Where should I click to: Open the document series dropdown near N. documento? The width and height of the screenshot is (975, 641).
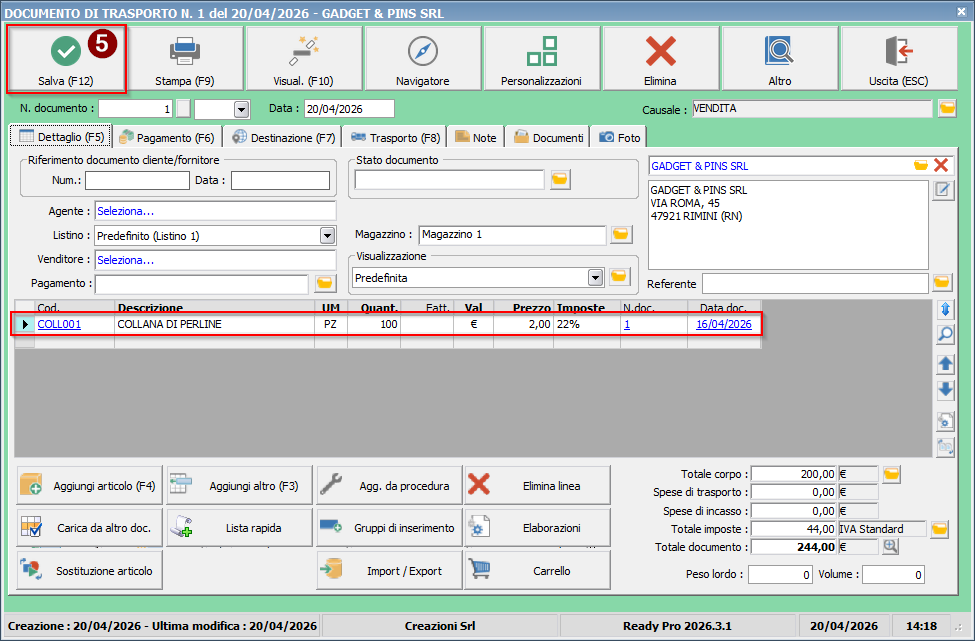click(241, 109)
